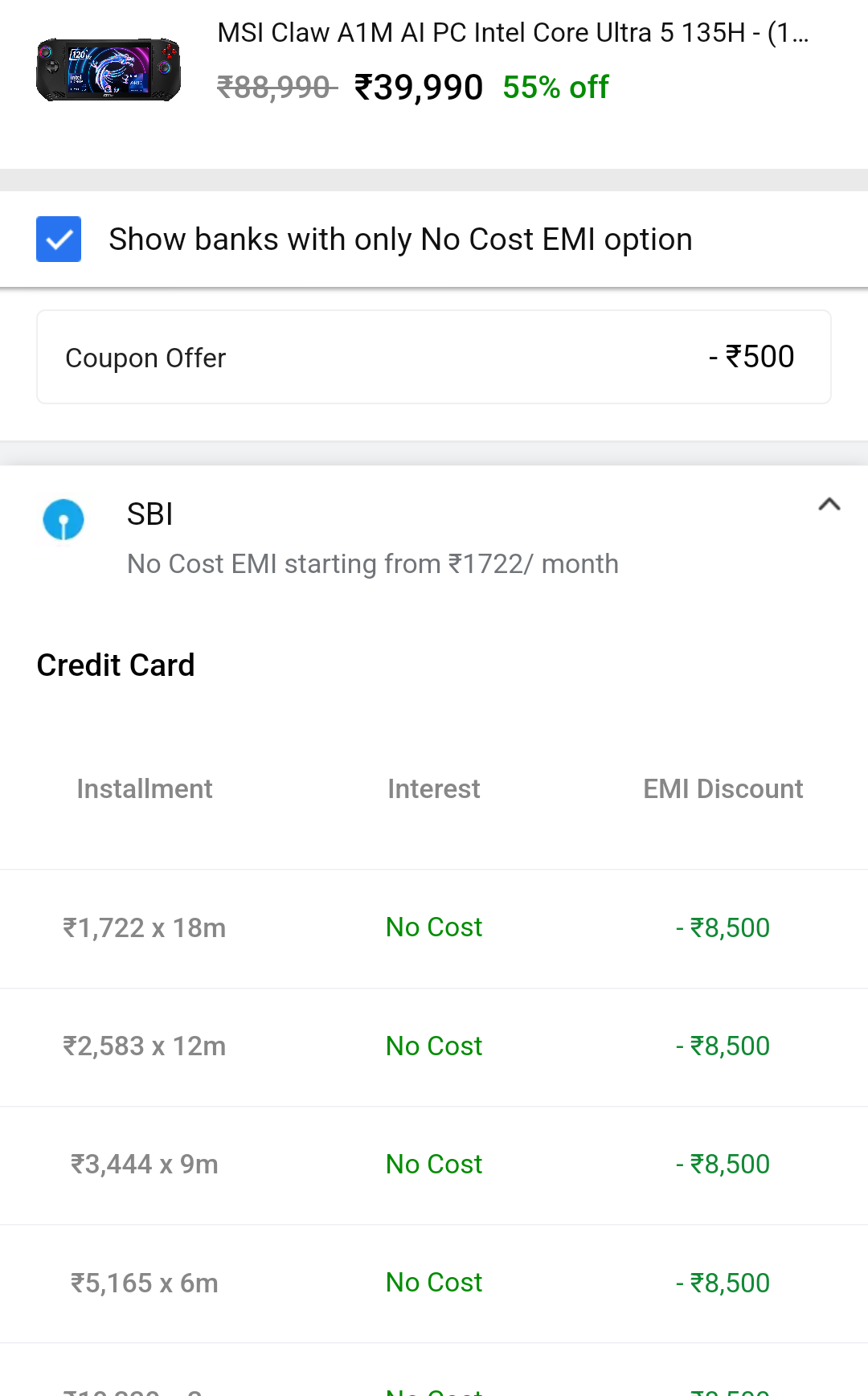Tap the SBI bank logo icon

(63, 520)
